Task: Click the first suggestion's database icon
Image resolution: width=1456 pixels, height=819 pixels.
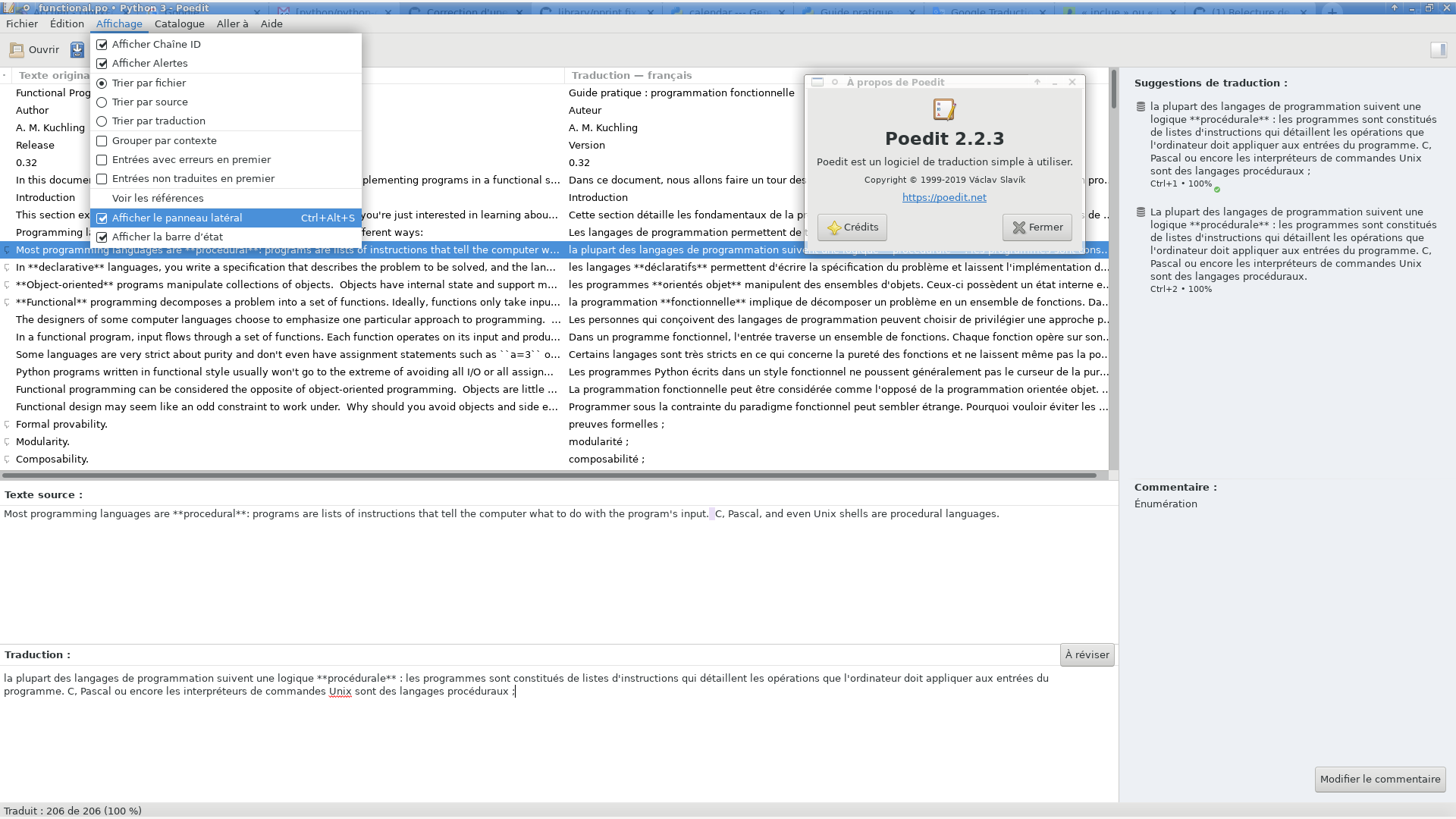Action: (1141, 107)
